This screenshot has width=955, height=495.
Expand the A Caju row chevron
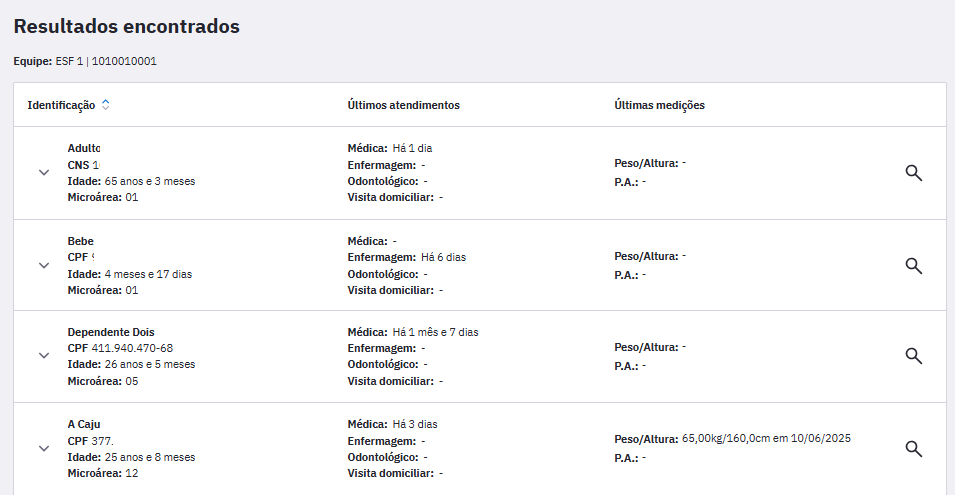tap(44, 448)
